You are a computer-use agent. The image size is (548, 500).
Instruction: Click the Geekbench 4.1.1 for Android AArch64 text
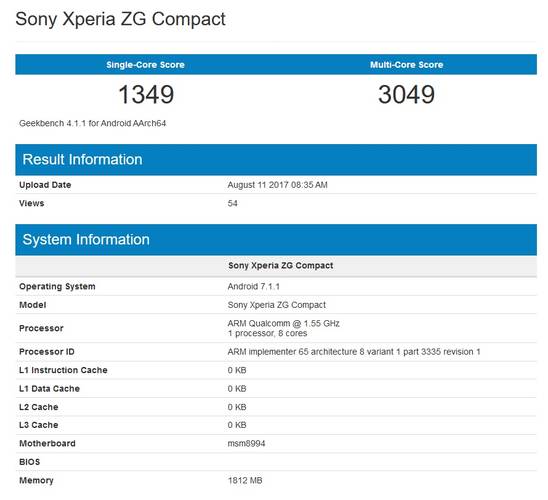(x=93, y=123)
